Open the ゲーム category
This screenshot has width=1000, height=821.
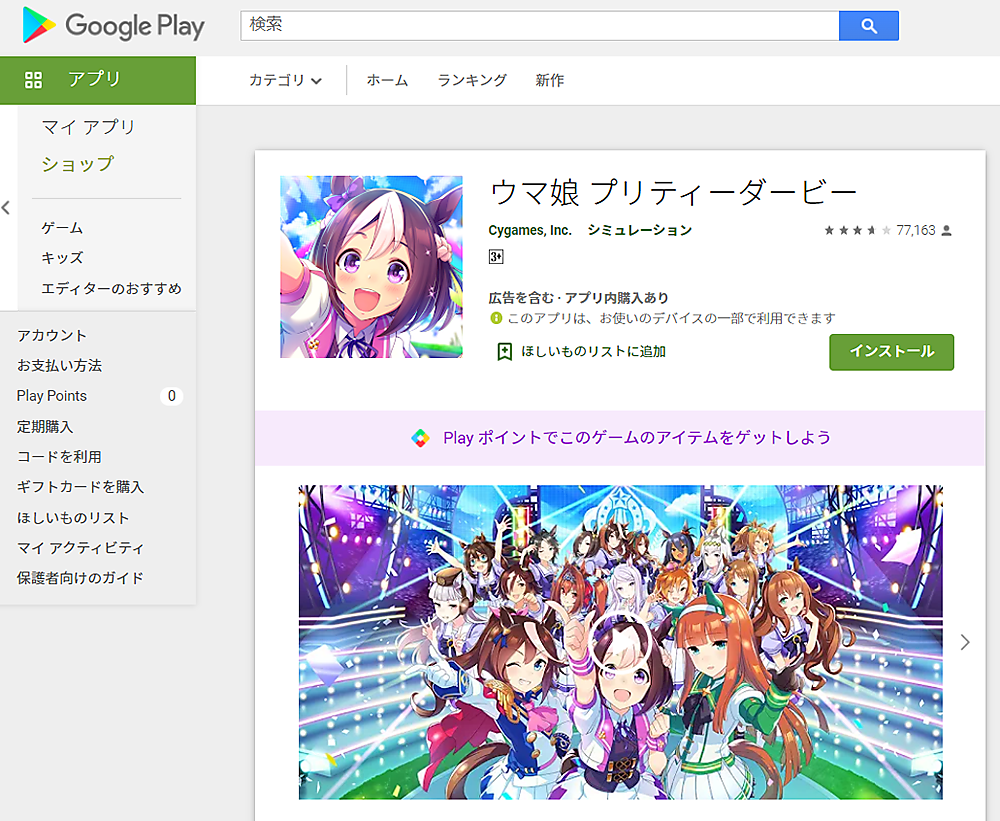point(62,228)
